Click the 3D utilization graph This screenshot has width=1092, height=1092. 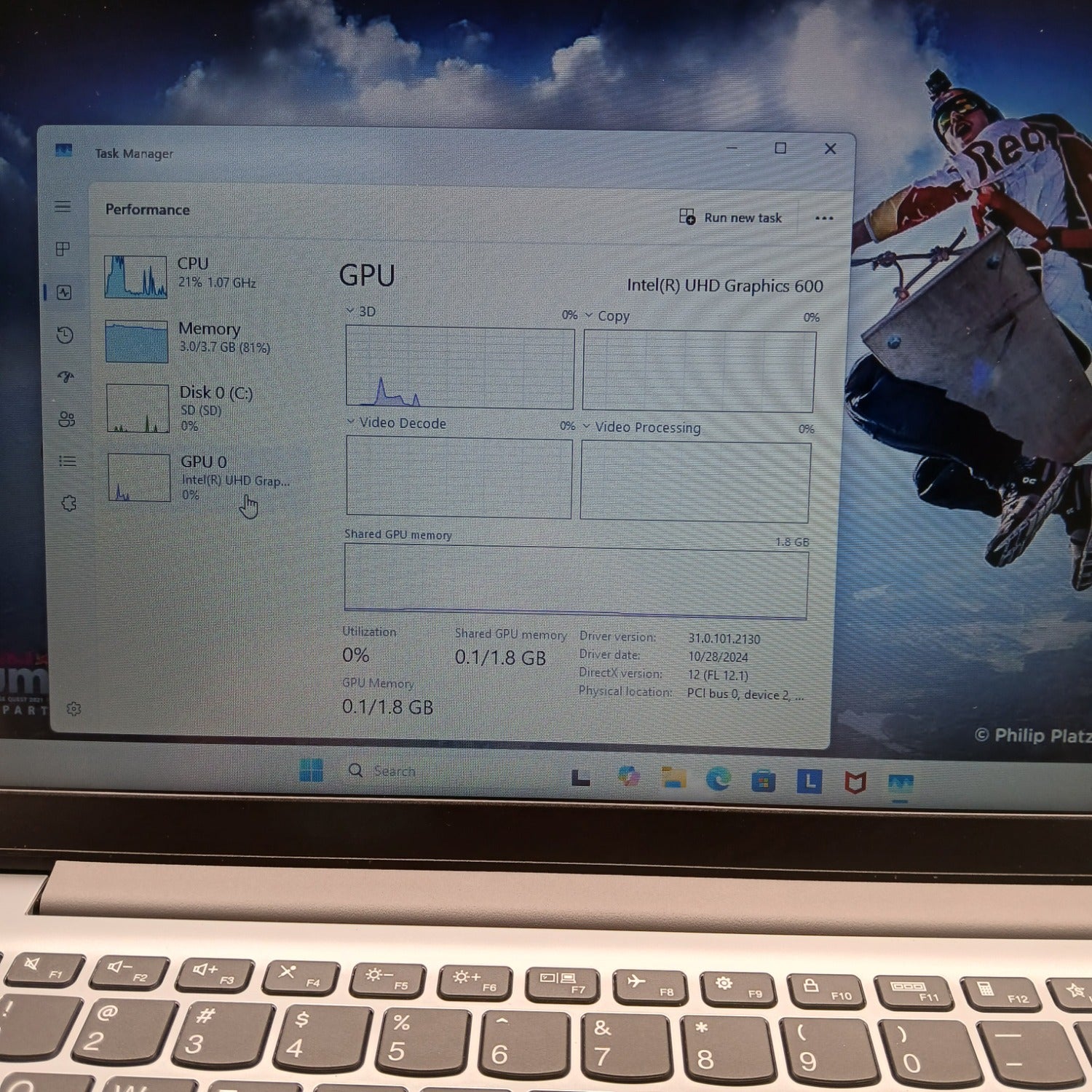tap(460, 367)
